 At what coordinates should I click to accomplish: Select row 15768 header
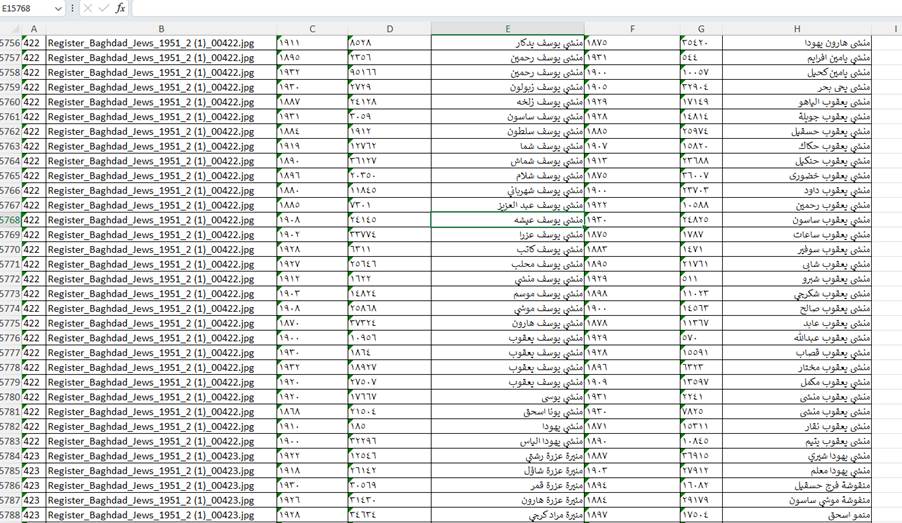9,219
